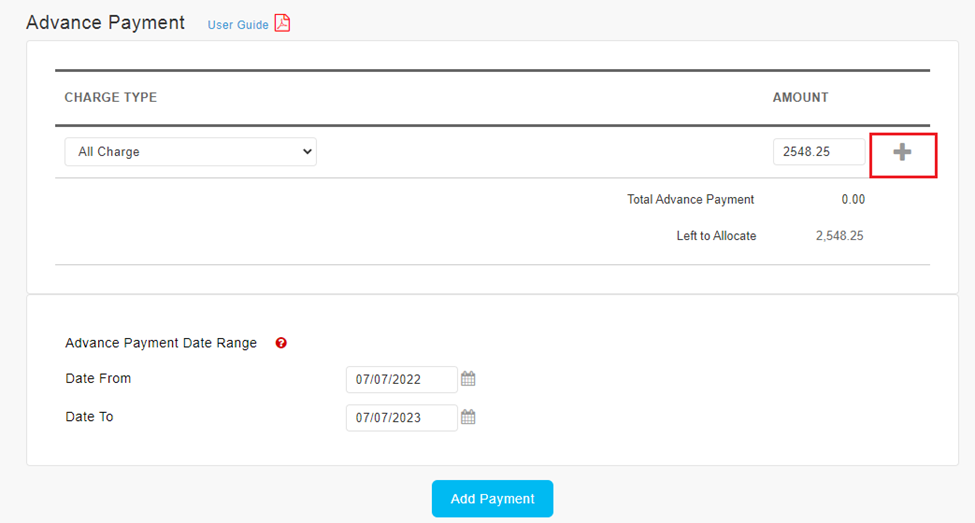The height and width of the screenshot is (523, 975).
Task: Click the User Guide link
Action: pyautogui.click(x=238, y=25)
